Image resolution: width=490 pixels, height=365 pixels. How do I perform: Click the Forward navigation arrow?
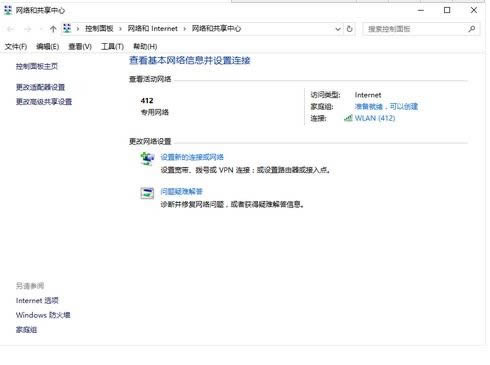[28, 29]
